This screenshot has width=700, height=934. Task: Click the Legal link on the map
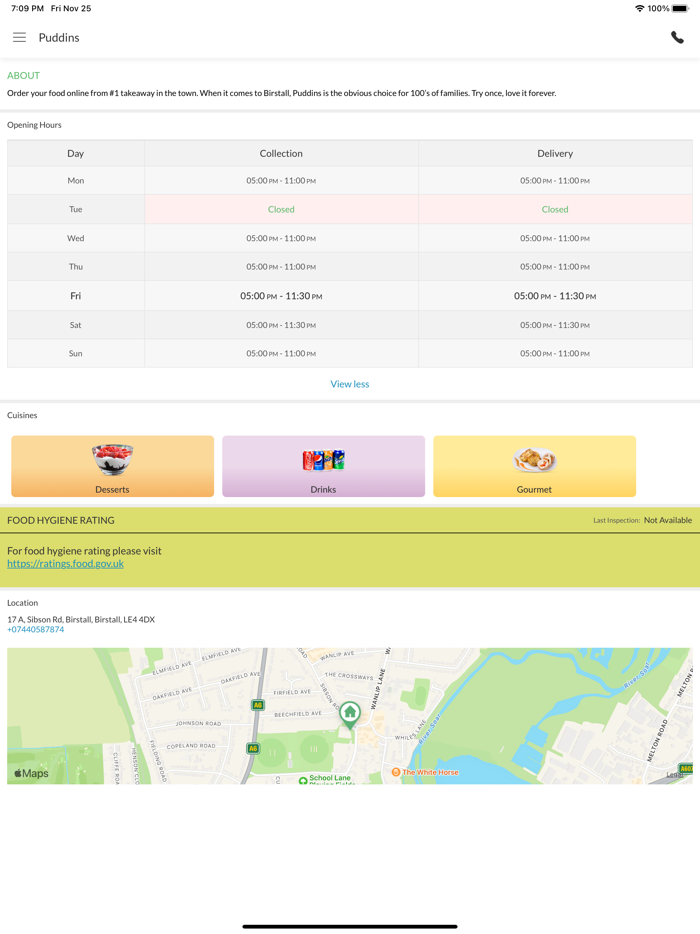(x=675, y=775)
